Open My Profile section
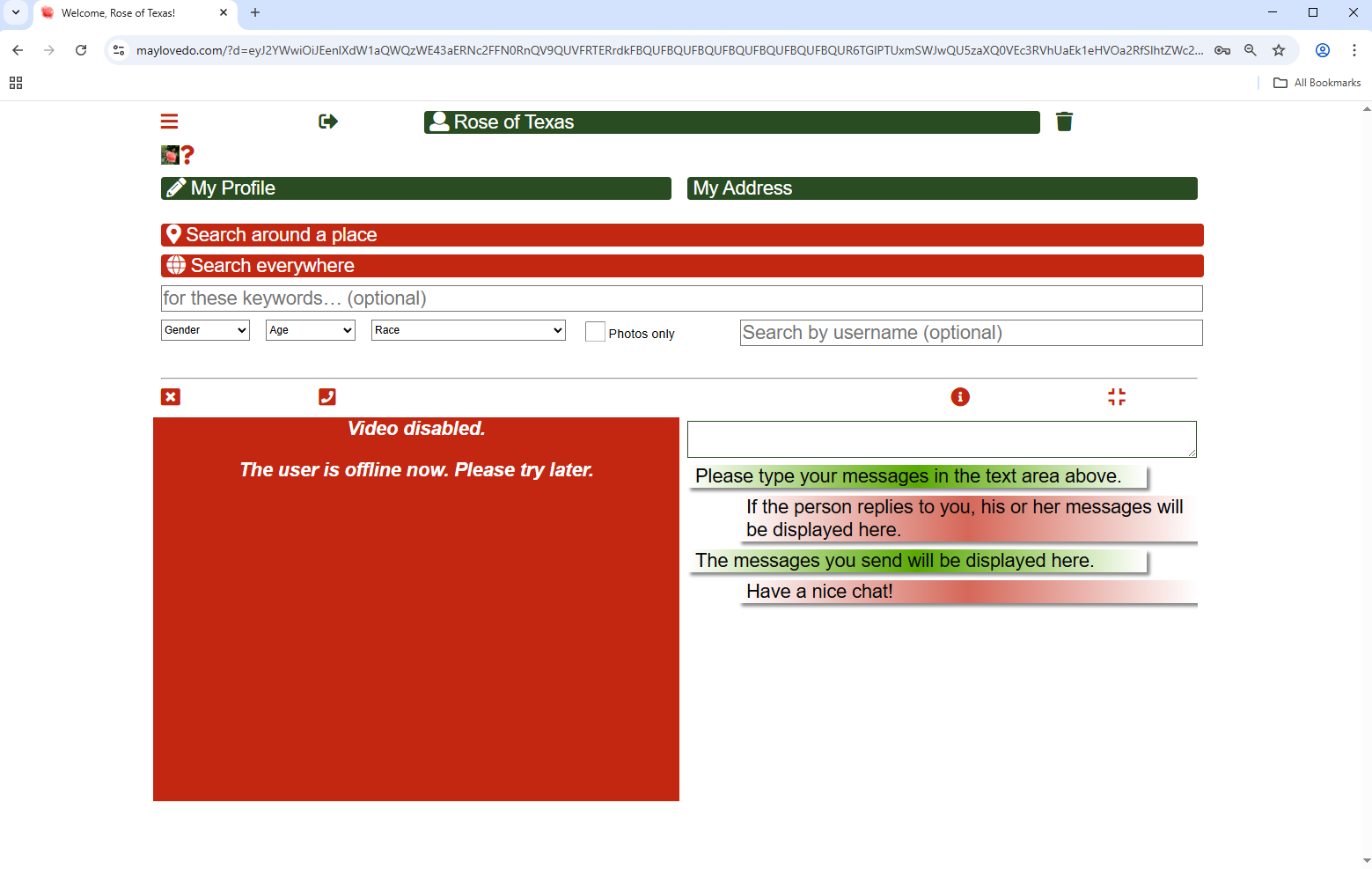This screenshot has height=869, width=1372. click(415, 188)
